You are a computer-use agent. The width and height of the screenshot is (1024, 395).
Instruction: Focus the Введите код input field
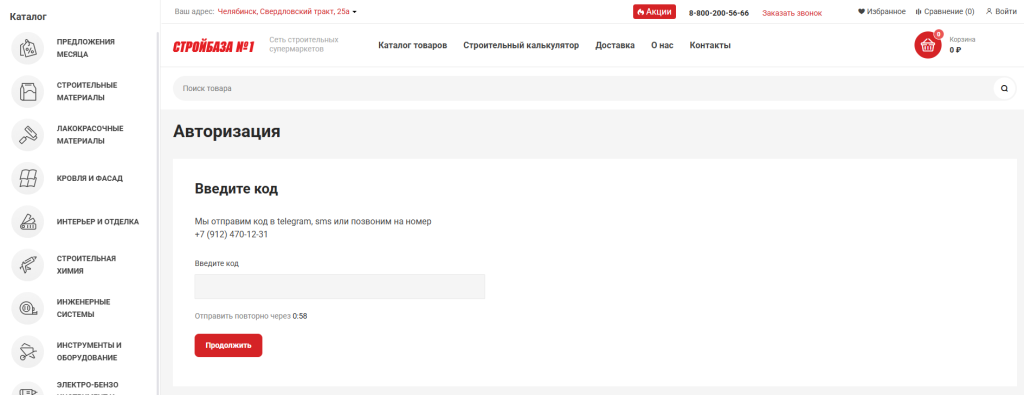pyautogui.click(x=340, y=287)
